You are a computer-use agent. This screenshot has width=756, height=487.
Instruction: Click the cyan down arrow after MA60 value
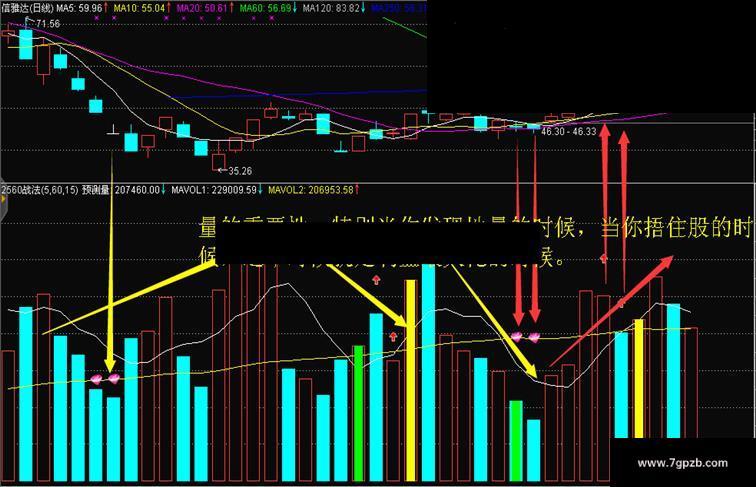(x=294, y=8)
